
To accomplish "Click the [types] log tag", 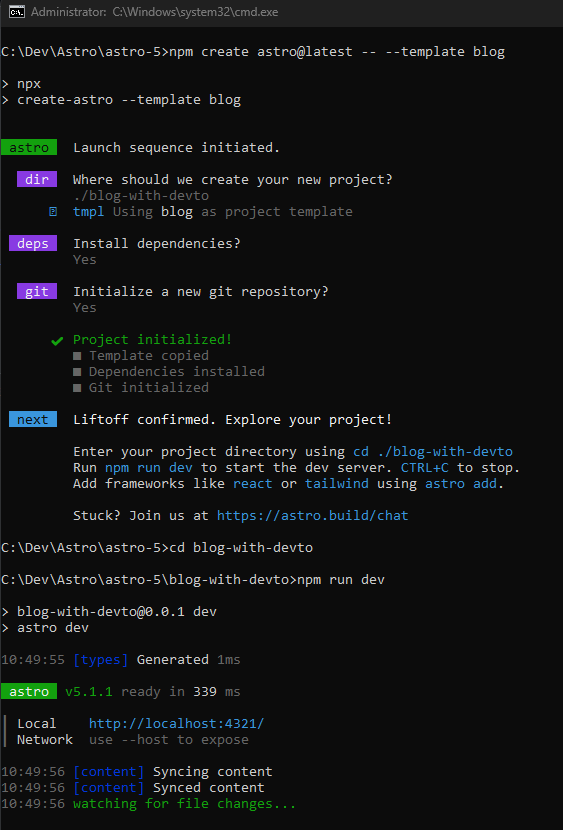I will (x=101, y=660).
